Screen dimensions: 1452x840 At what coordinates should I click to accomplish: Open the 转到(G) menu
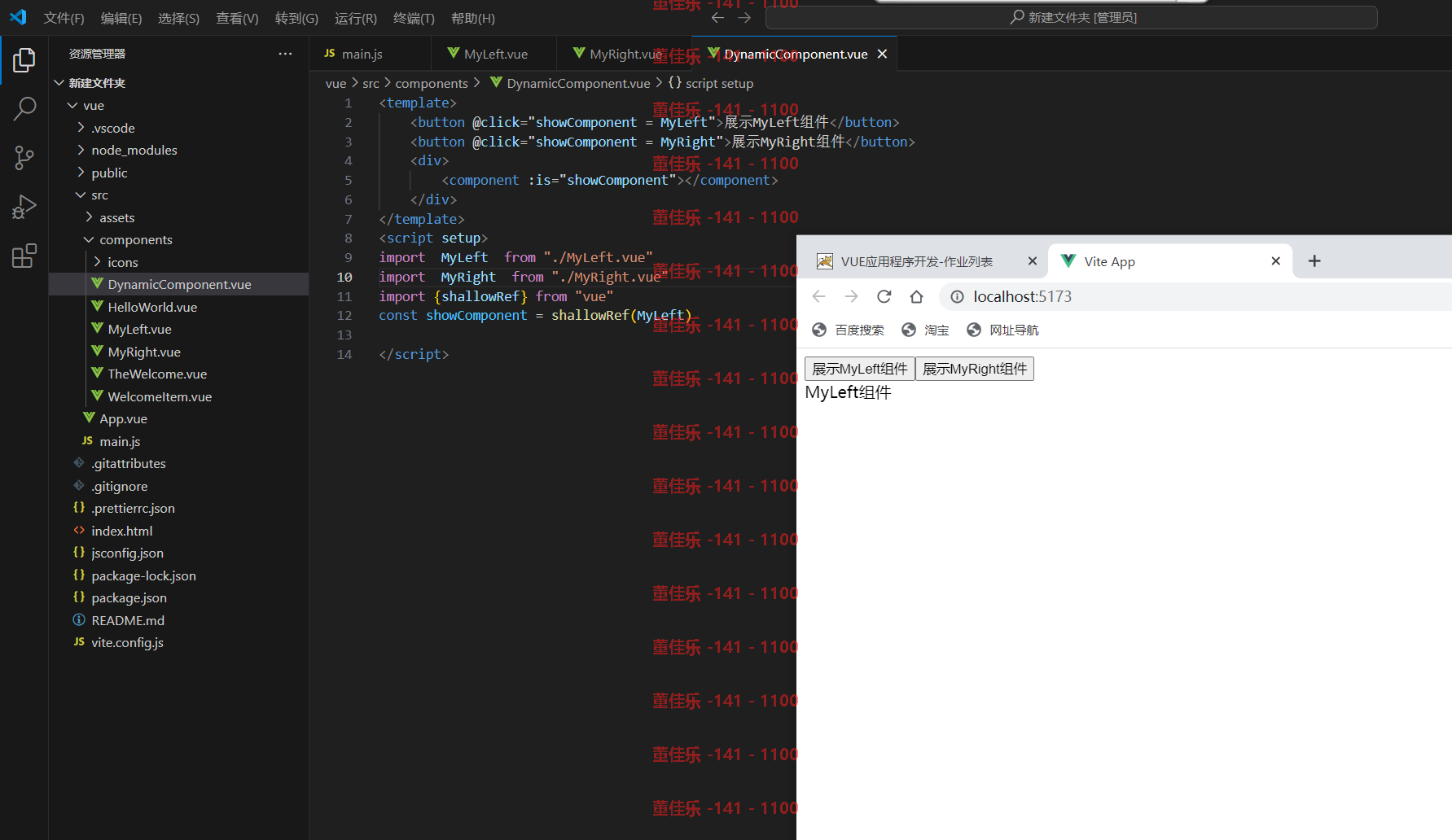pos(296,18)
